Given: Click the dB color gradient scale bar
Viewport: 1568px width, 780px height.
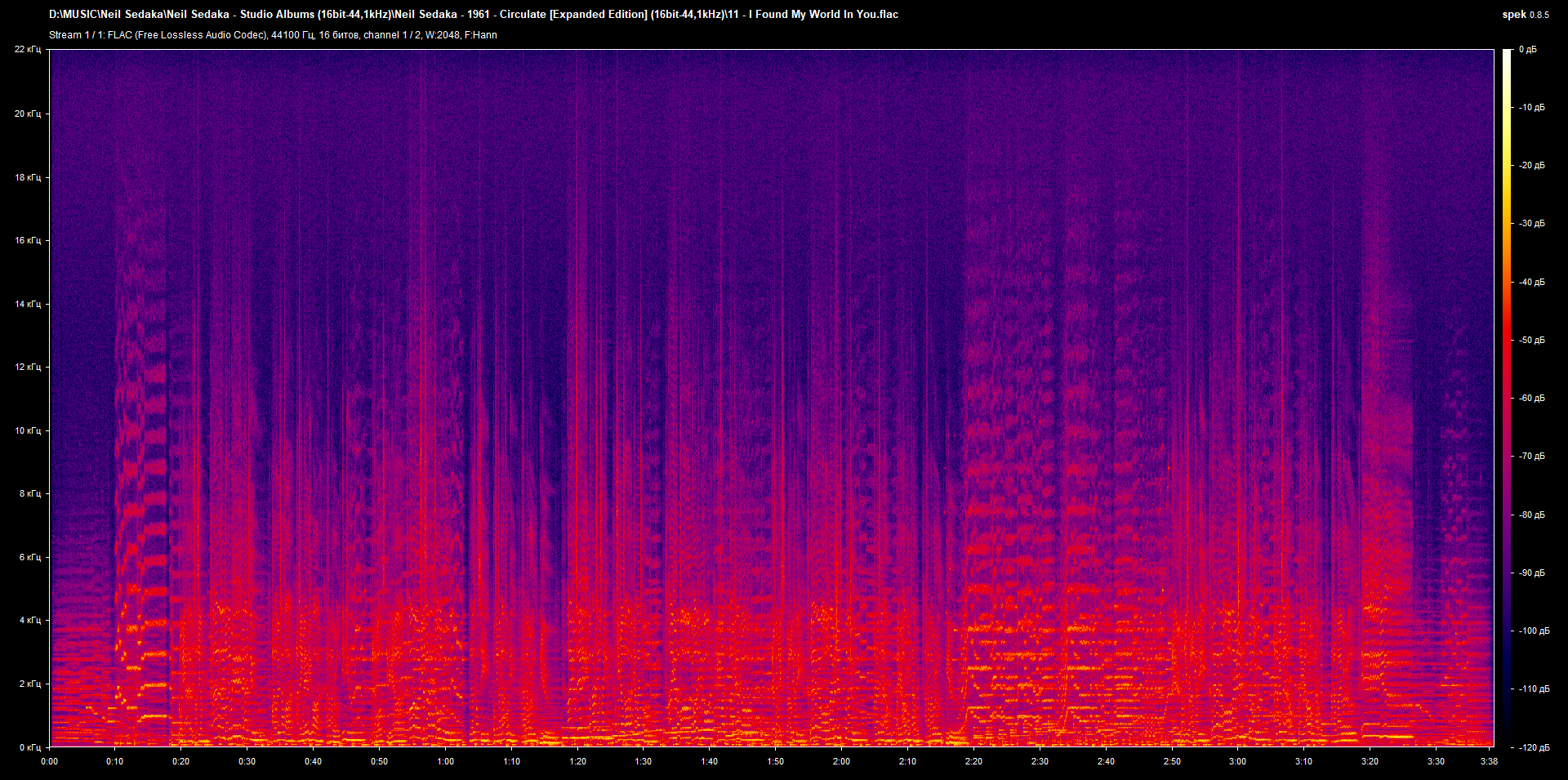Looking at the screenshot, I should (x=1508, y=398).
